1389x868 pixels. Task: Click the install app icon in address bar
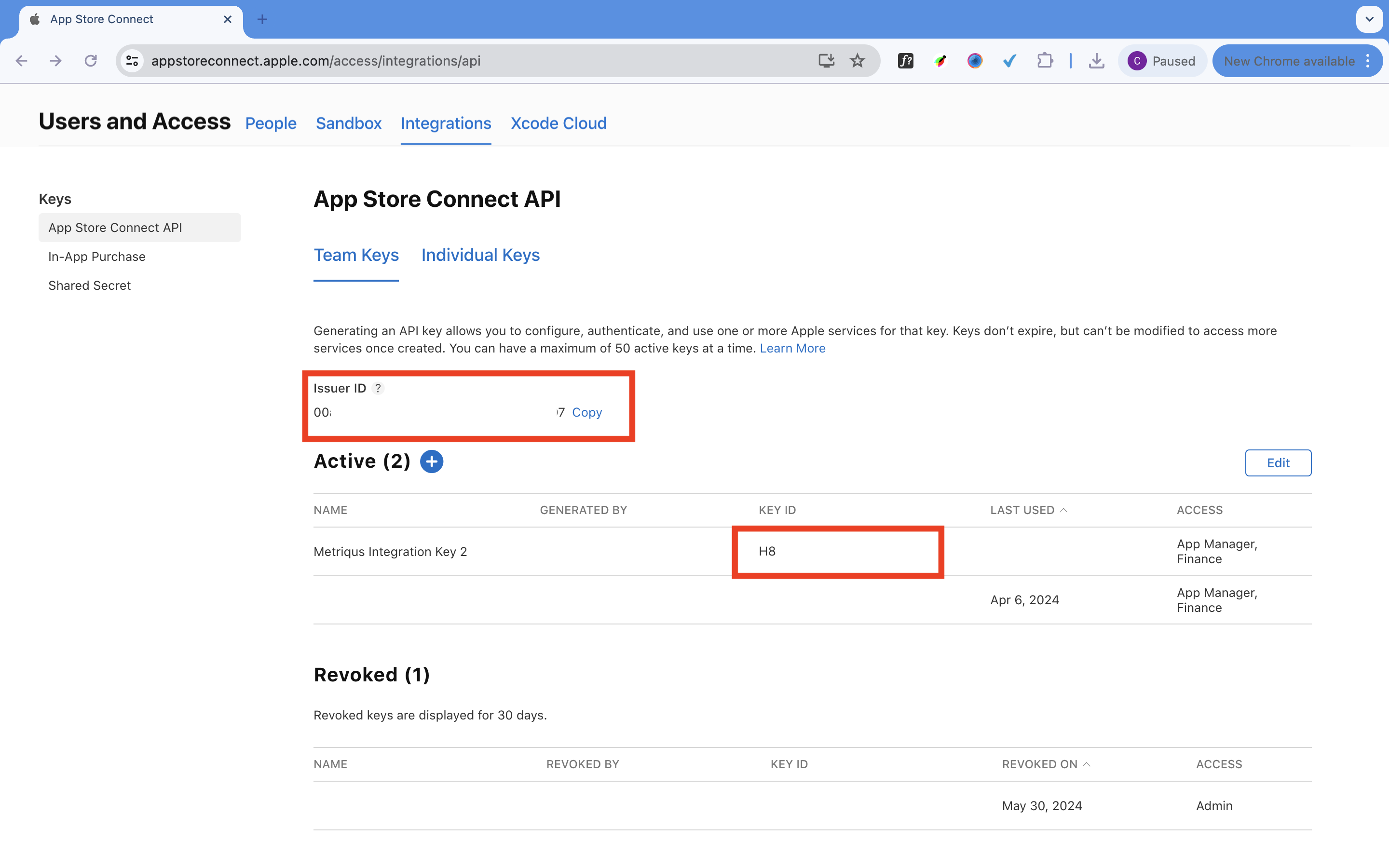coord(827,60)
